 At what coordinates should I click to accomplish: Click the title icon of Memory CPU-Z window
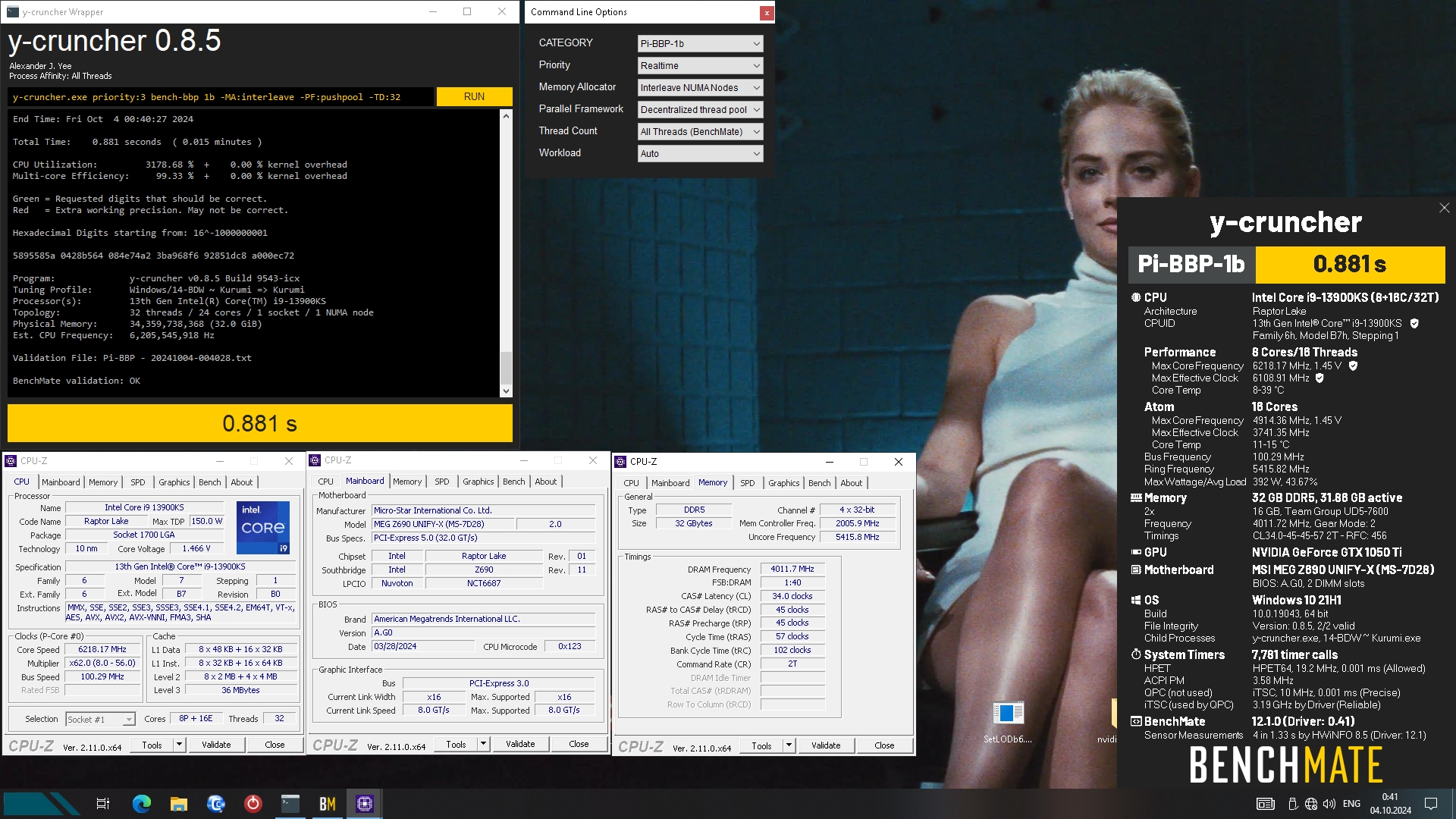coord(620,462)
